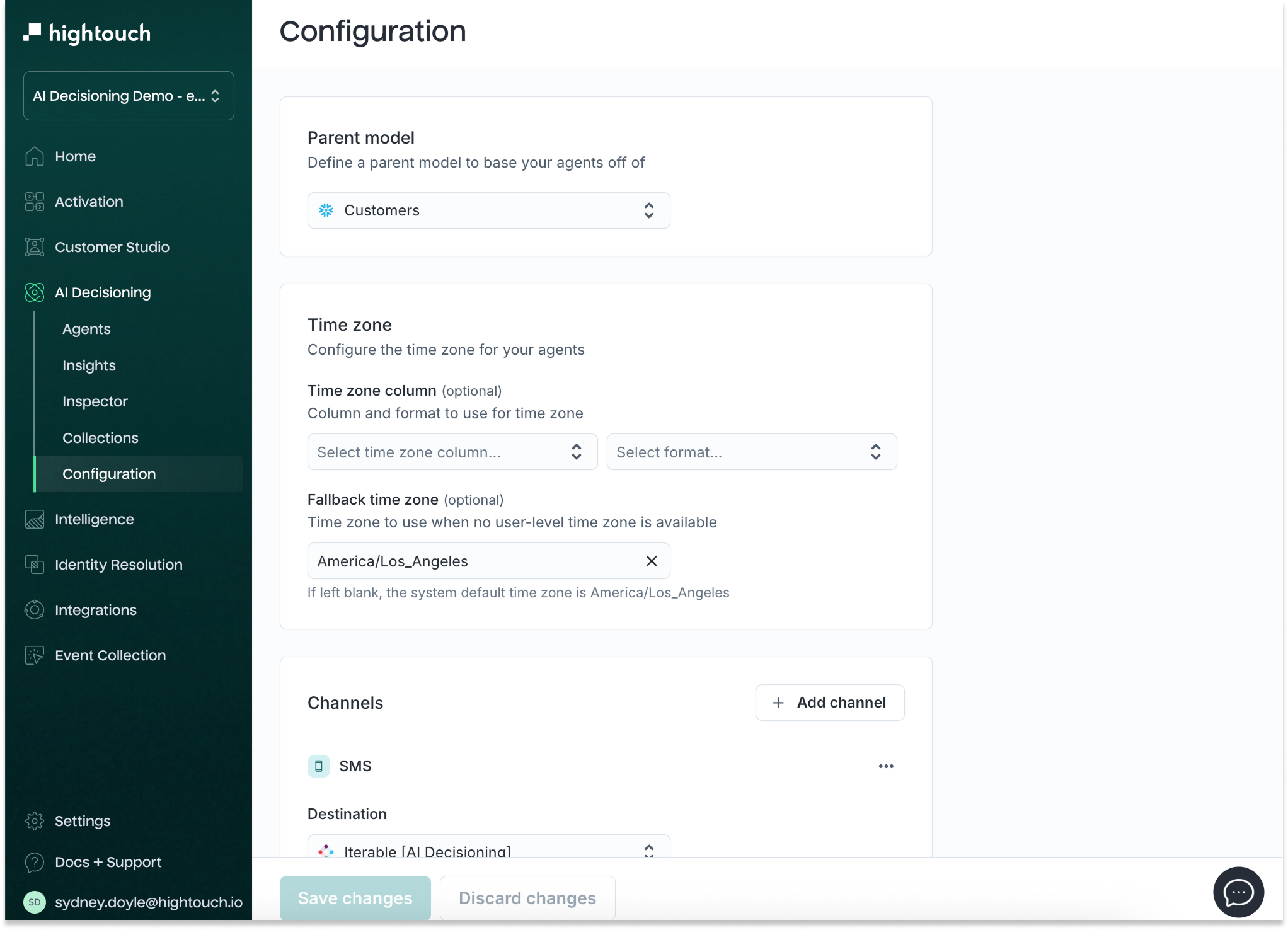Screen dimensions: 1288x930
Task: Open the Select format dropdown
Action: (x=751, y=452)
